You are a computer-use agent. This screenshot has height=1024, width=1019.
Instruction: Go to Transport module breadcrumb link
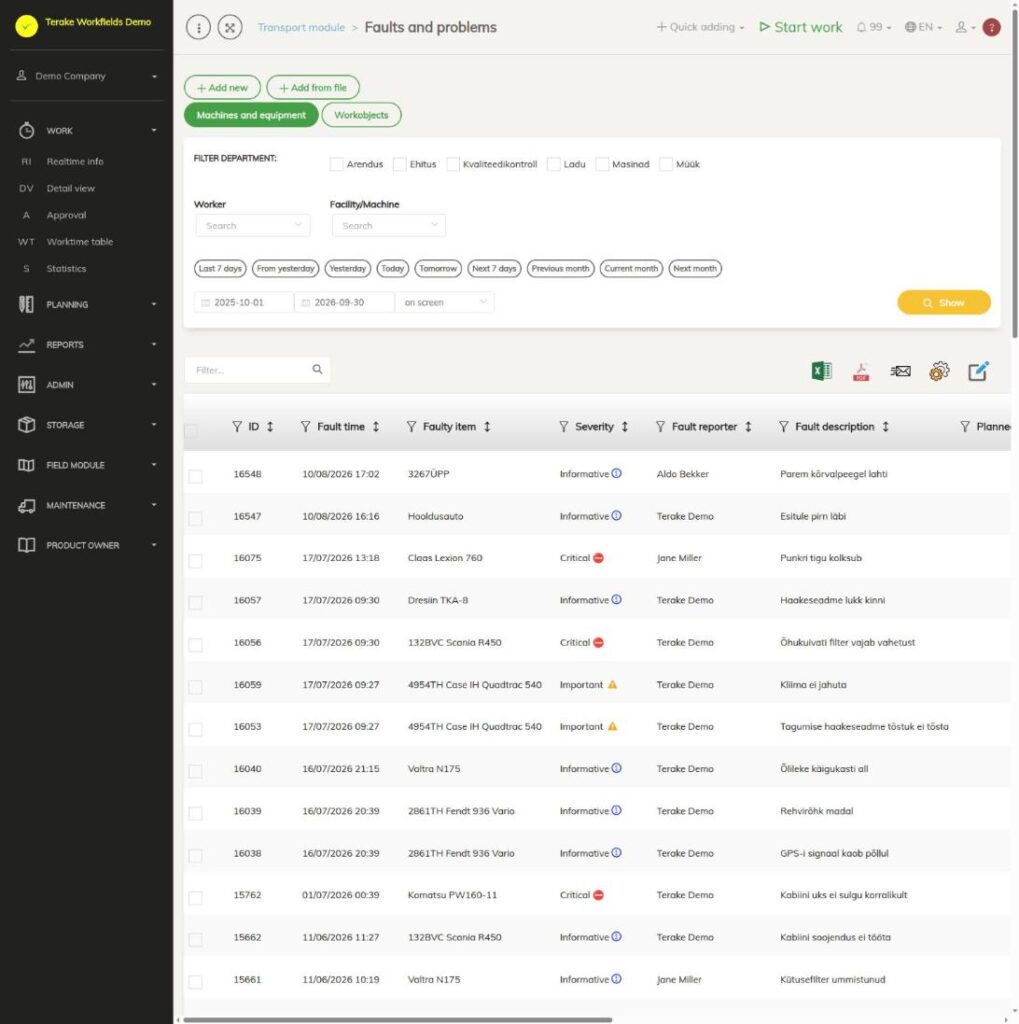301,27
